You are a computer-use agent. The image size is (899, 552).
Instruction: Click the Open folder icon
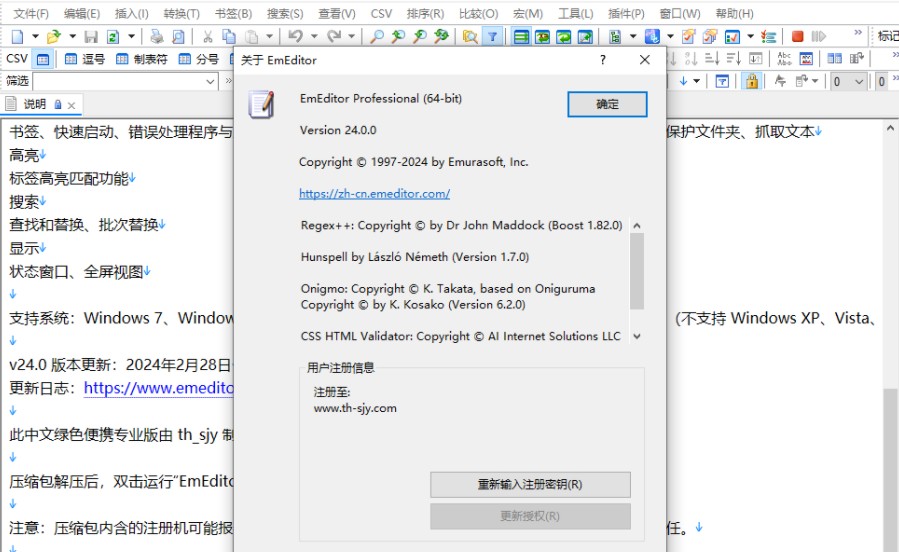click(x=53, y=37)
